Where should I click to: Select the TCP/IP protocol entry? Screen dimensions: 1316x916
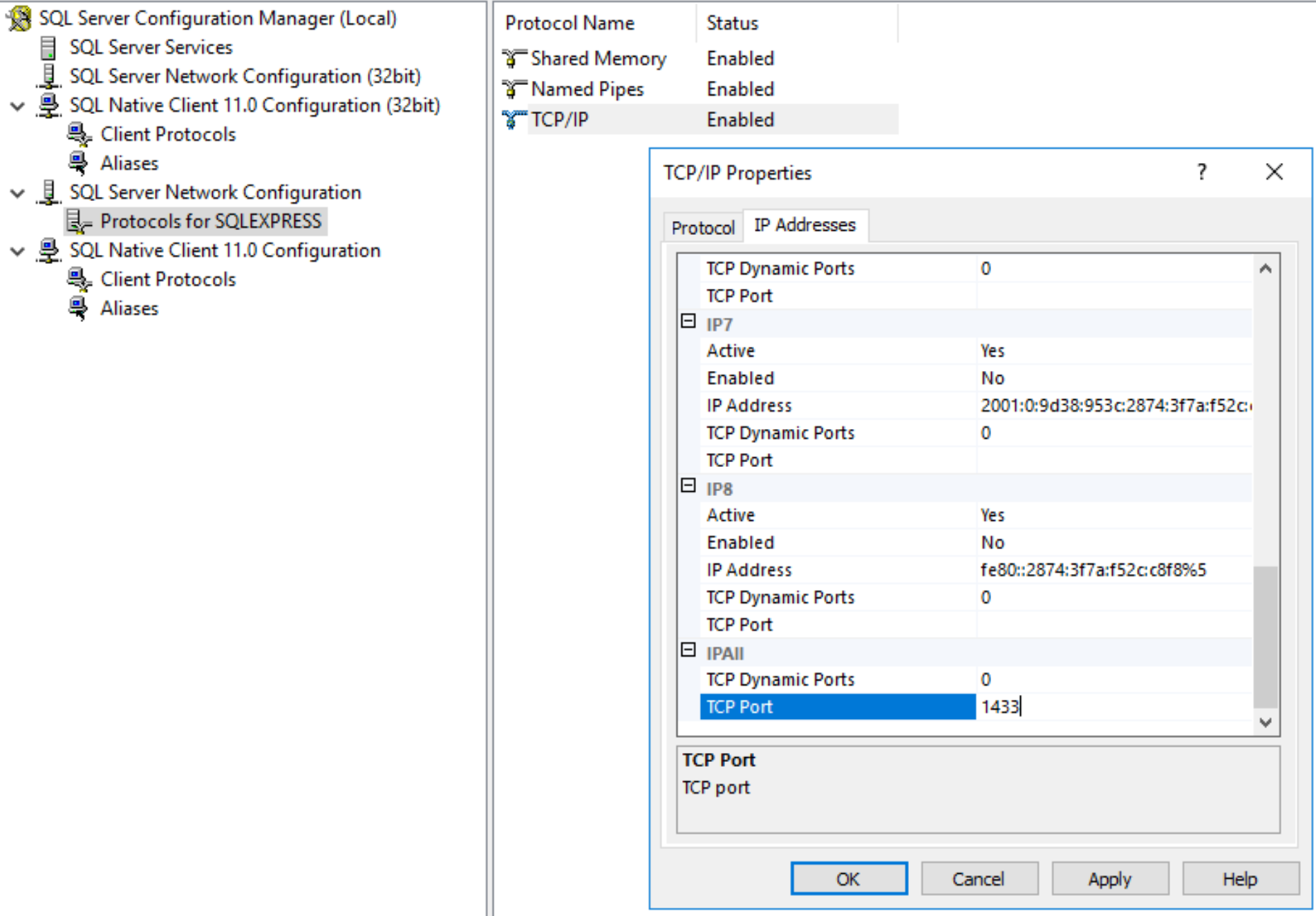click(x=558, y=119)
